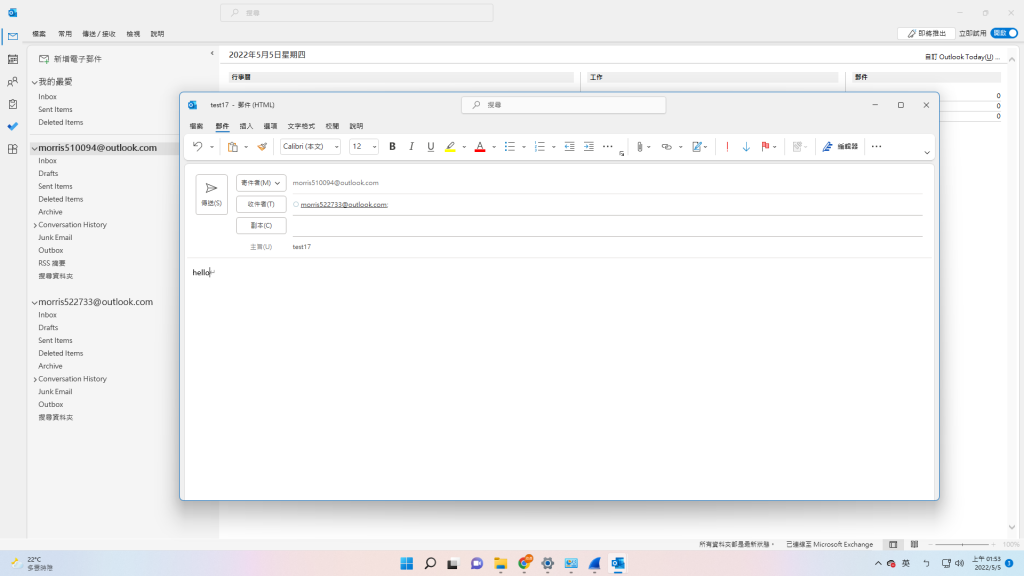1024x576 pixels.
Task: Open the Insert tab in message window
Action: click(246, 126)
